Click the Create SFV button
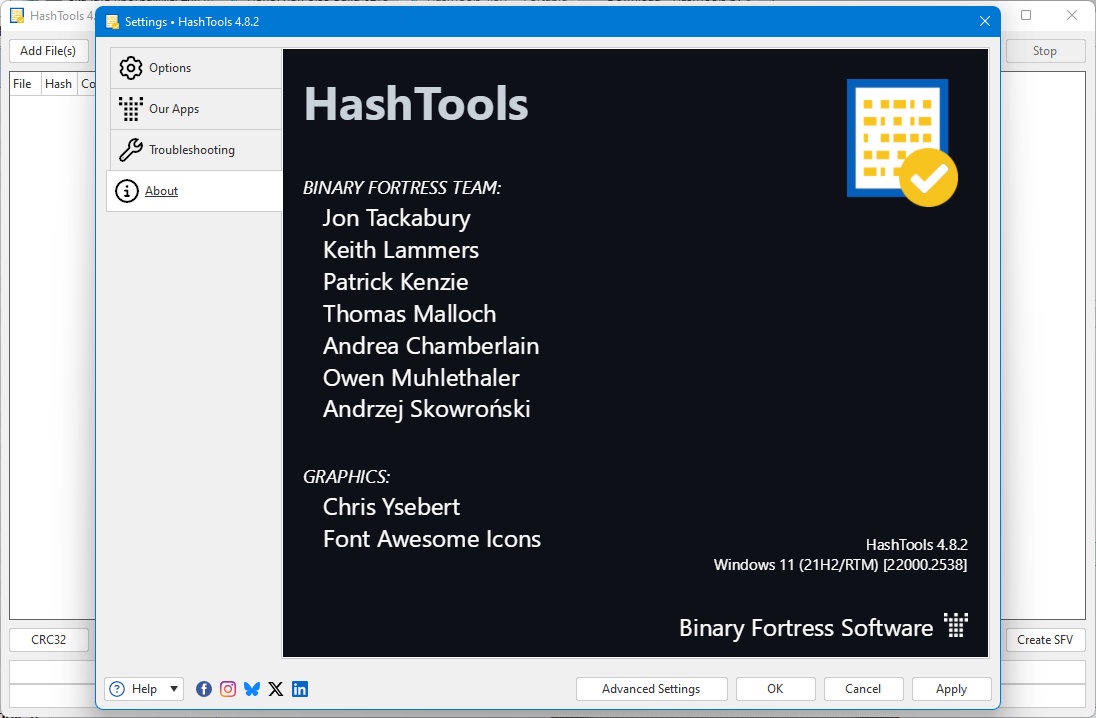This screenshot has height=718, width=1096. coord(1045,640)
